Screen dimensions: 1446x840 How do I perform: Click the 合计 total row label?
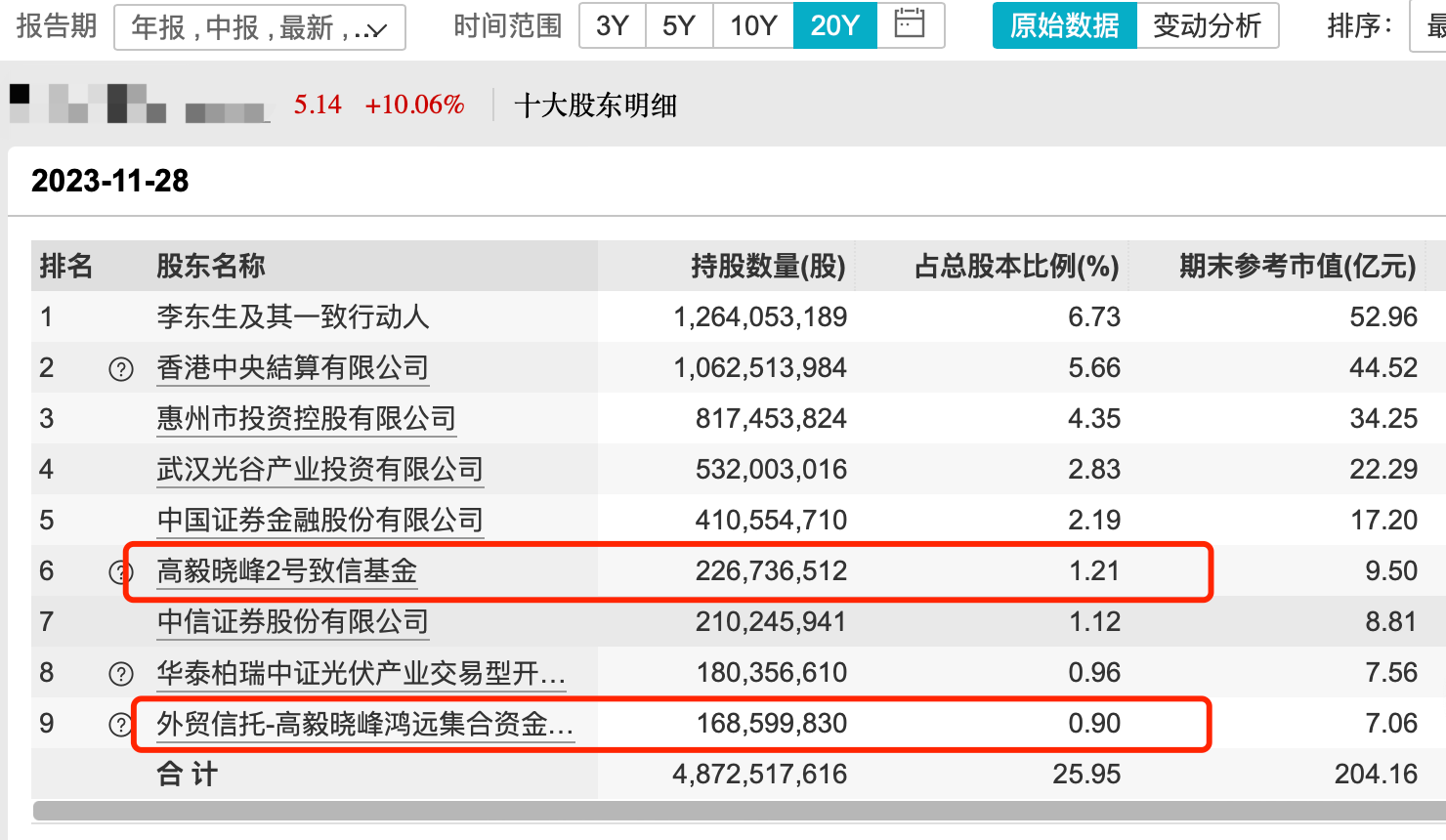[188, 774]
